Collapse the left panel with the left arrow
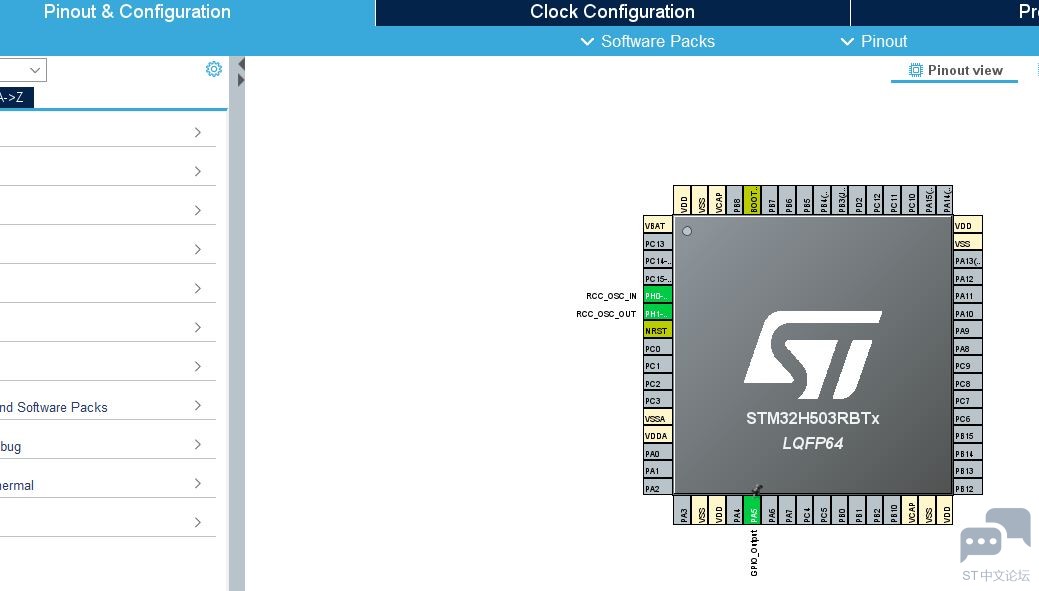This screenshot has height=591, width=1039. click(x=241, y=64)
